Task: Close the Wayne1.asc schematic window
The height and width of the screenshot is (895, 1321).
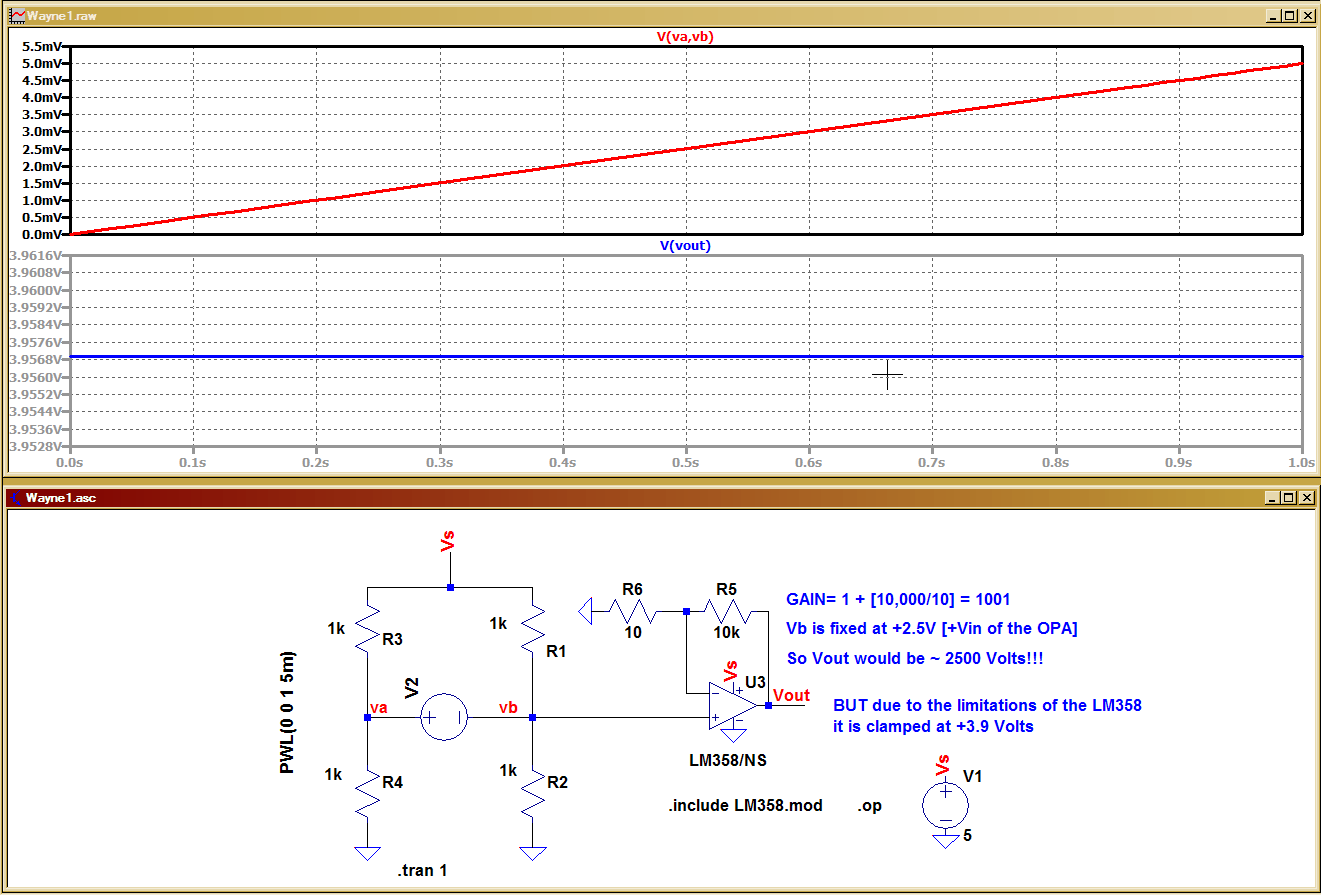Action: (x=1306, y=498)
